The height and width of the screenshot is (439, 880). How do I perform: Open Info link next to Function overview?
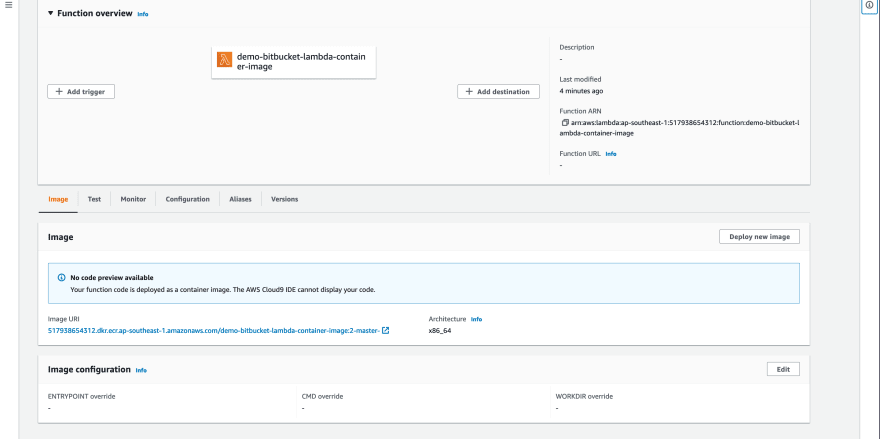[x=143, y=14]
